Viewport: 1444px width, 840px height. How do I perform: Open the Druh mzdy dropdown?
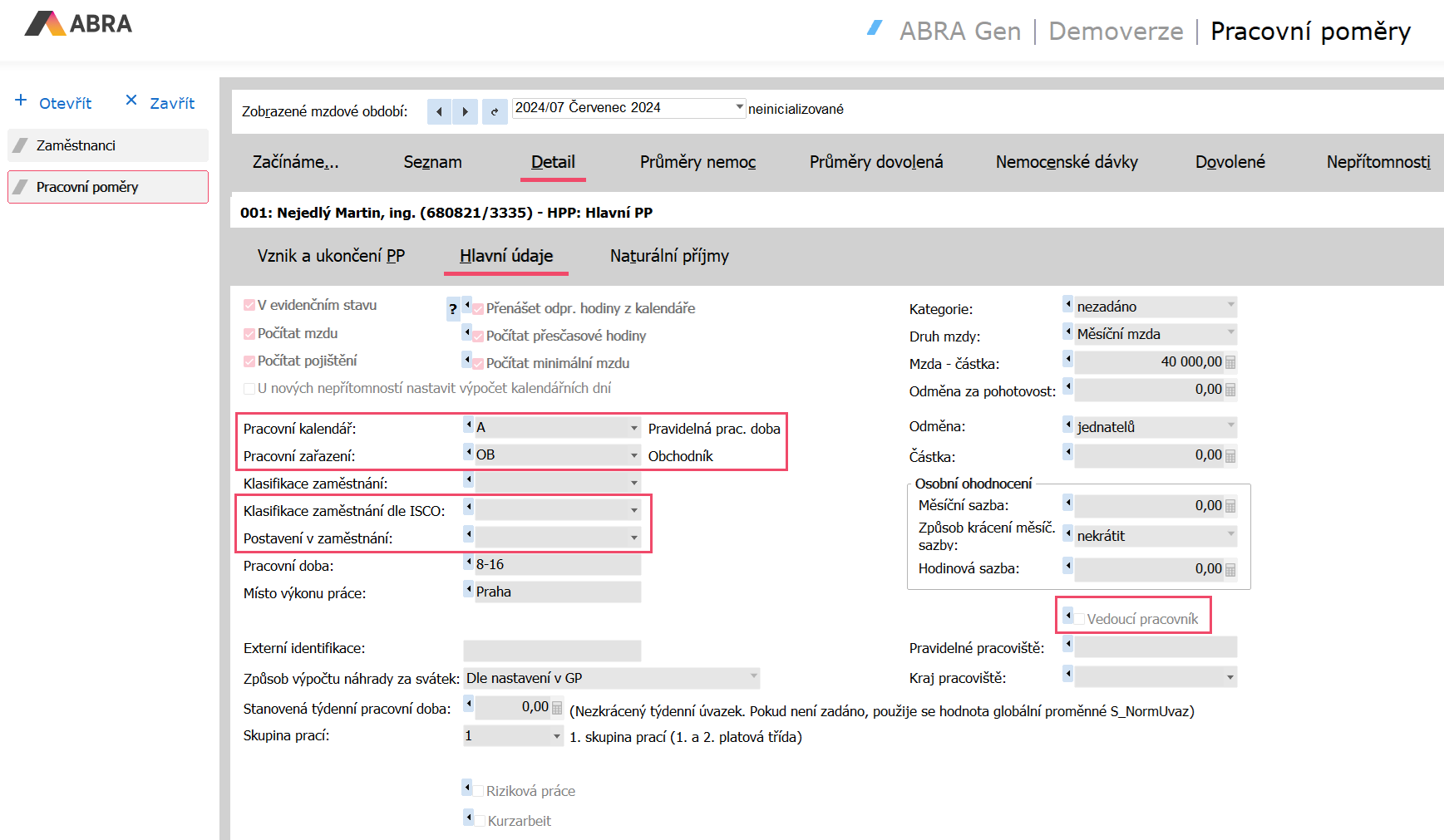pos(1230,333)
